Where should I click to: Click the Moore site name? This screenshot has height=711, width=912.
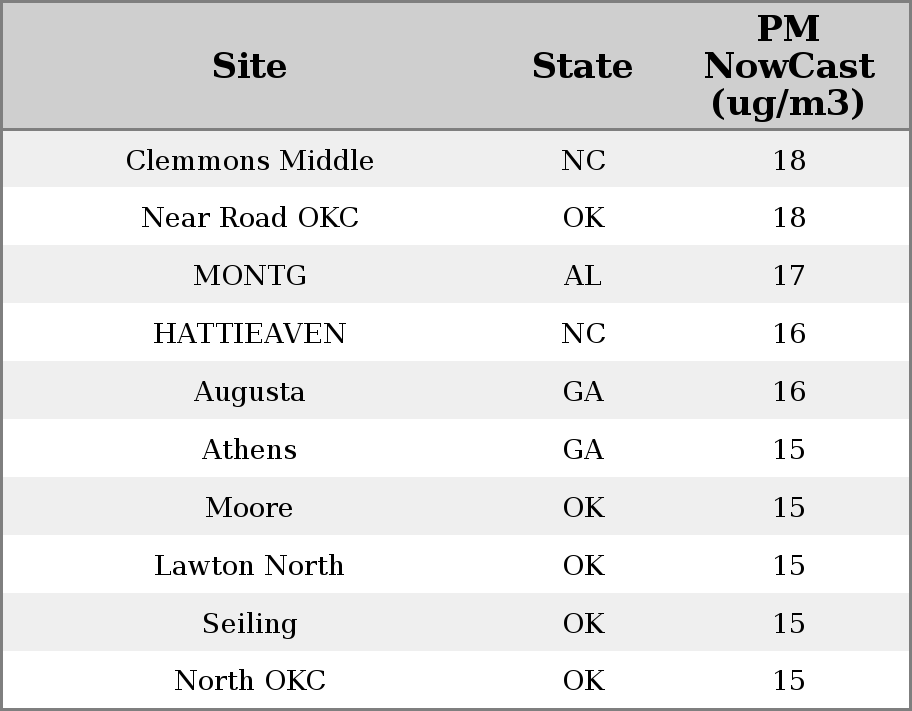click(x=250, y=508)
